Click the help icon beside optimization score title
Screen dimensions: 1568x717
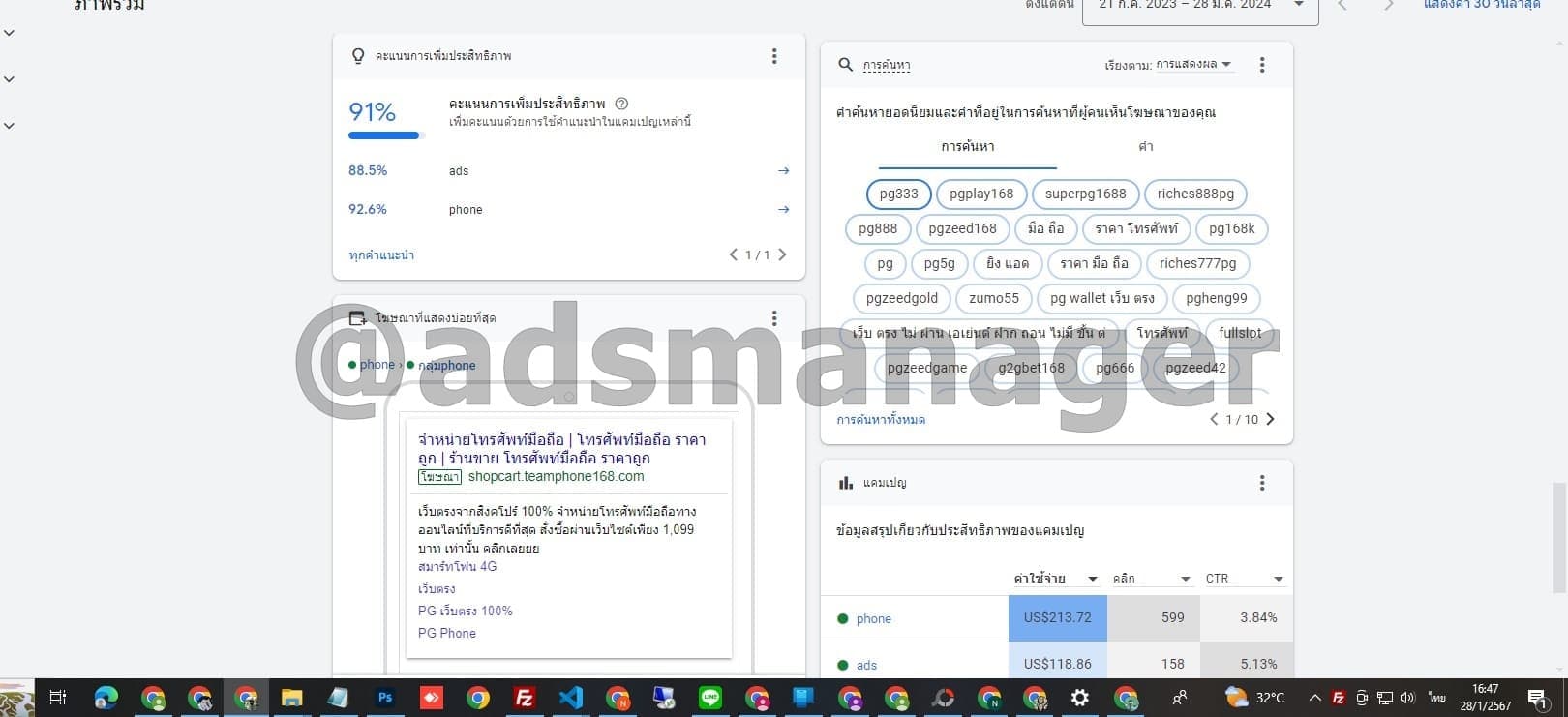[x=621, y=104]
